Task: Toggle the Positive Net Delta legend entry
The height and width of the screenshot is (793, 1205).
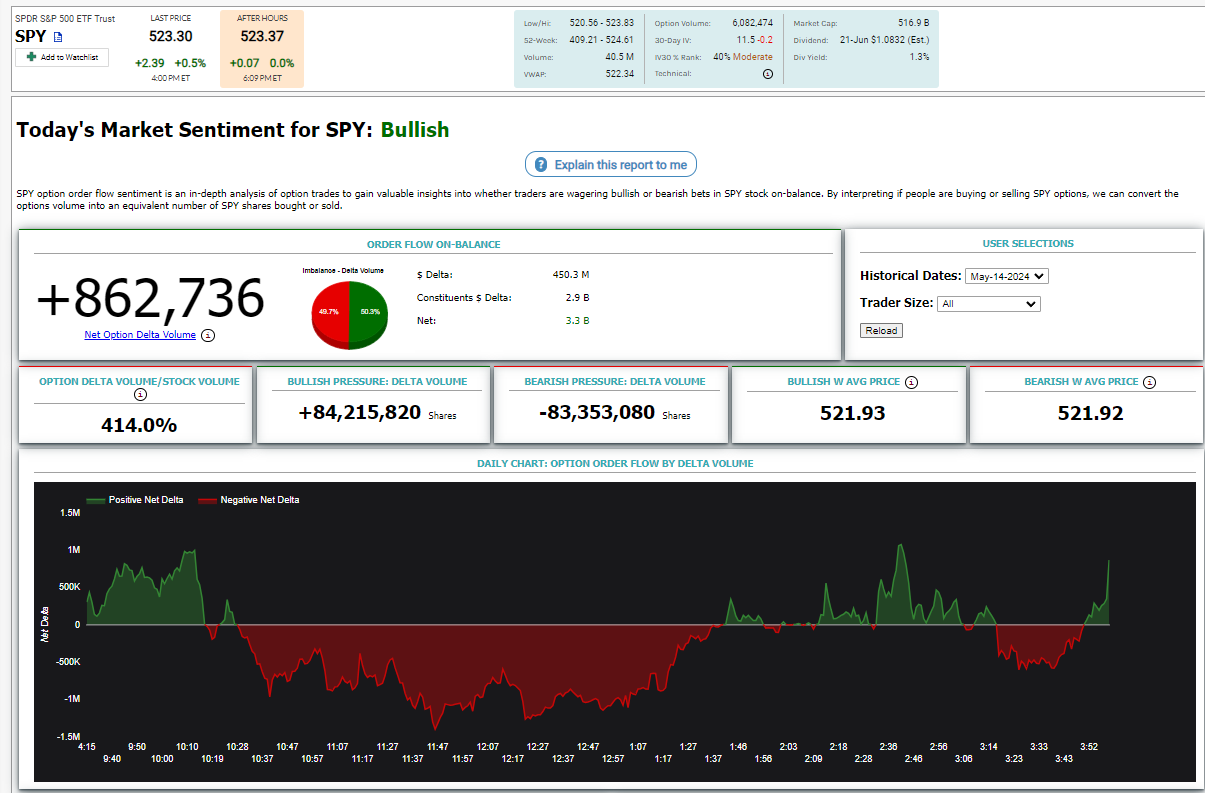Action: (135, 500)
